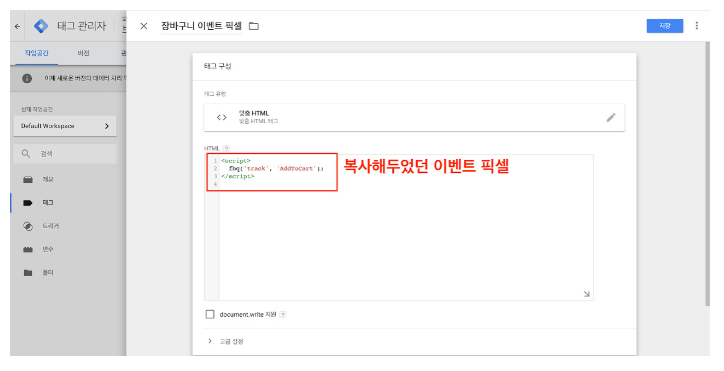724x371 pixels.
Task: Click the back arrow icon in the header
Action: (x=18, y=26)
